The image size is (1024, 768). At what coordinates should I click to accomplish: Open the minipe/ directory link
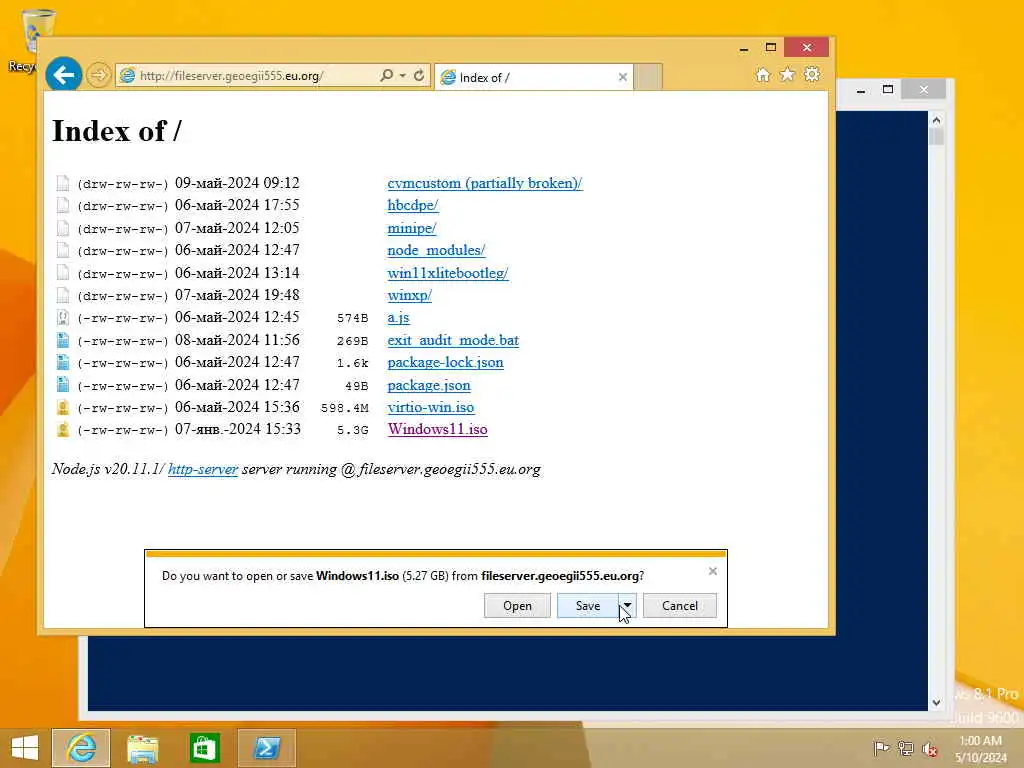click(x=411, y=228)
